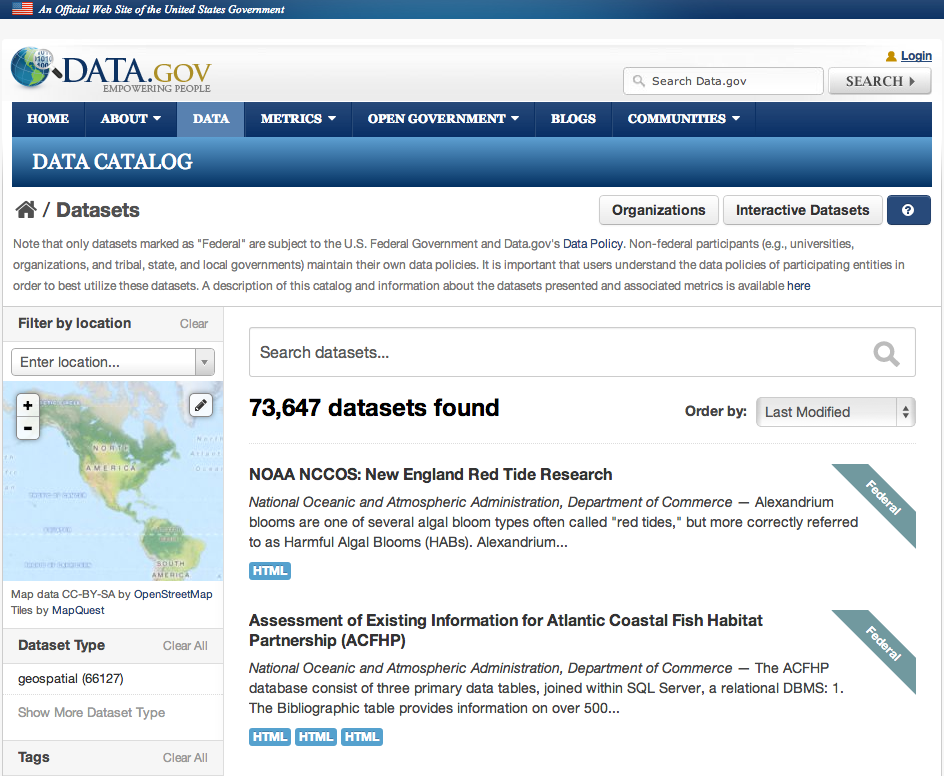Click inside the Enter location field
The width and height of the screenshot is (944, 776).
pyautogui.click(x=104, y=362)
